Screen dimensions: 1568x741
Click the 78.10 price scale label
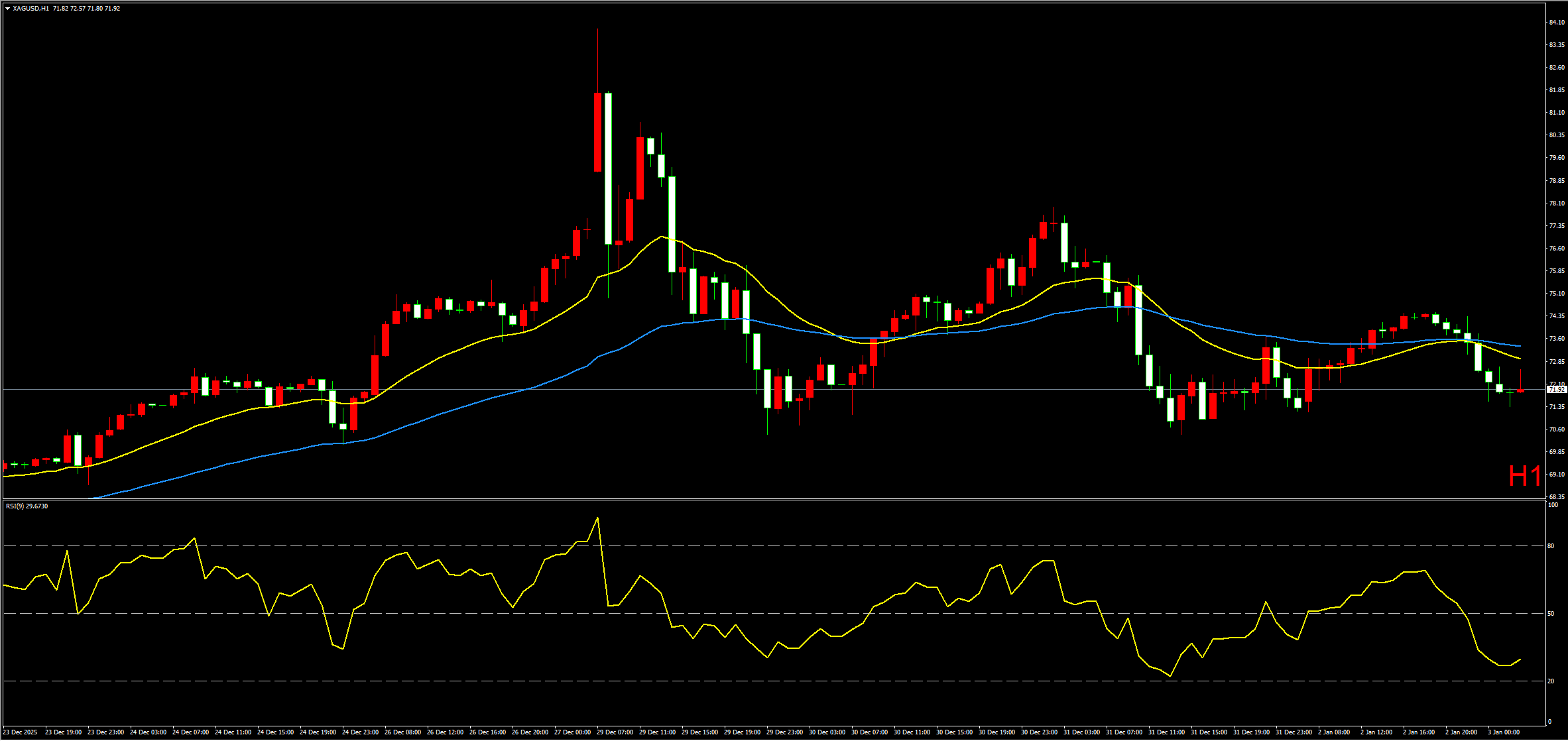pos(1556,203)
